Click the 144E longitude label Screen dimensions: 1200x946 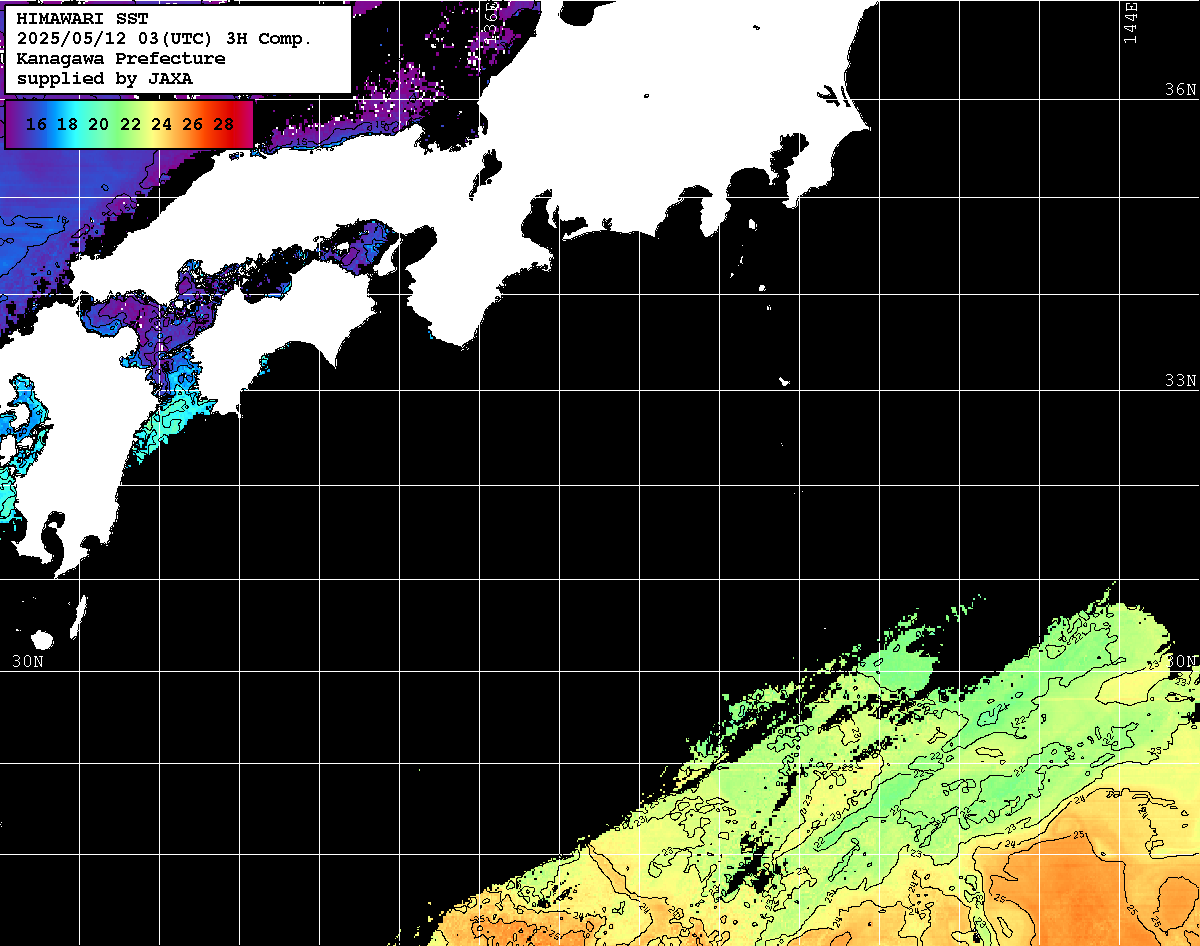pos(1131,22)
